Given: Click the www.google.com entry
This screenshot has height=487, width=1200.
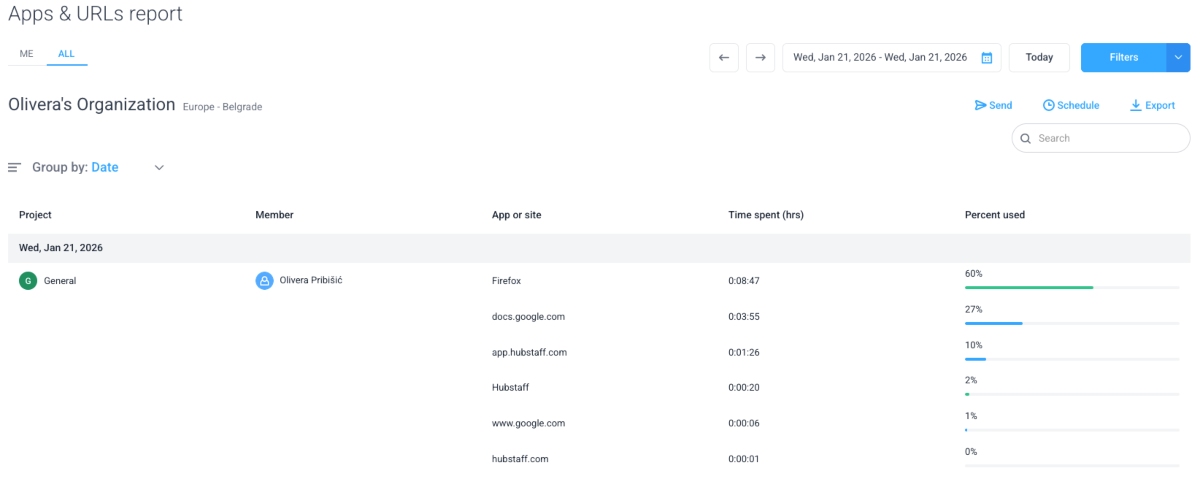Looking at the screenshot, I should [528, 423].
